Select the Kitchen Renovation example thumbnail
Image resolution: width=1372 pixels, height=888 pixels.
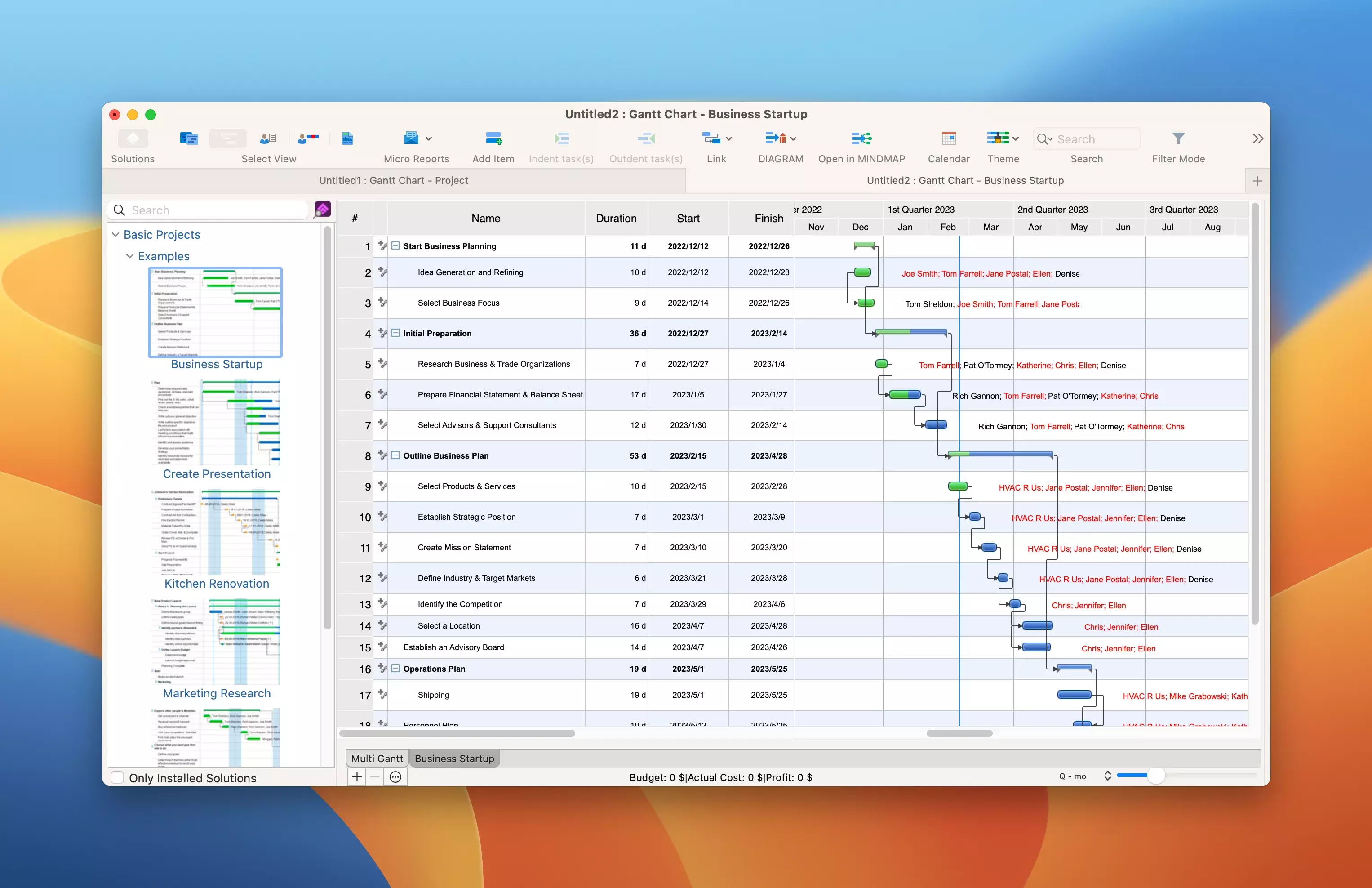216,531
